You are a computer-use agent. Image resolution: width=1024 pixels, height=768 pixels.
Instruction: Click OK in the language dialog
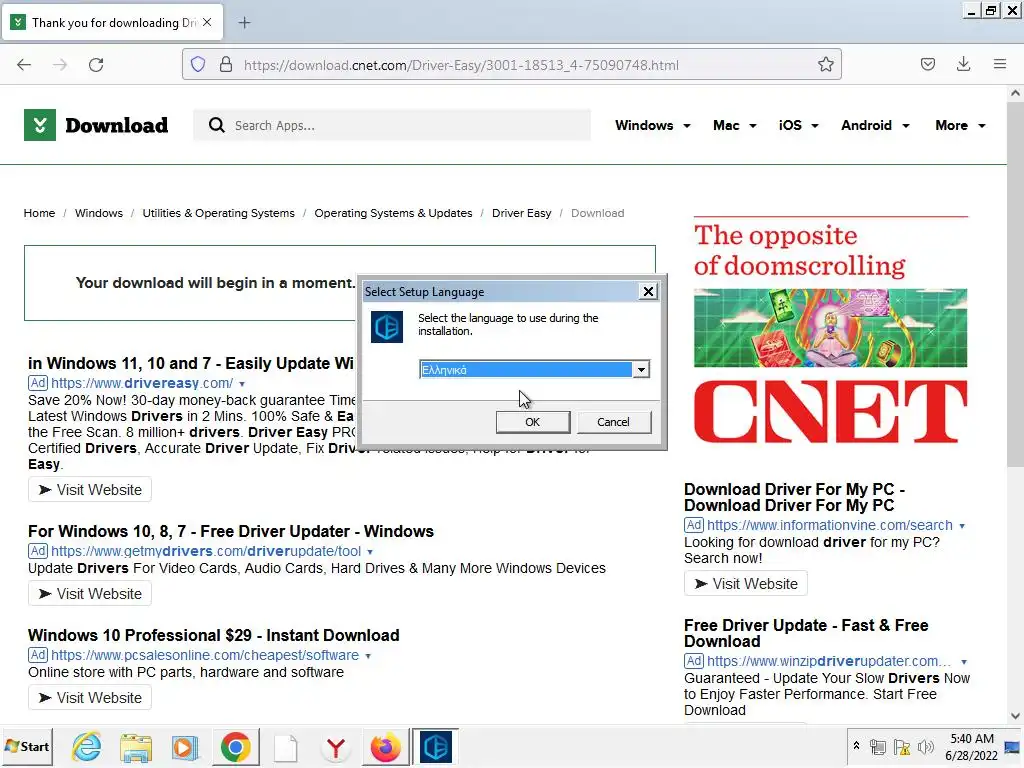(x=533, y=422)
